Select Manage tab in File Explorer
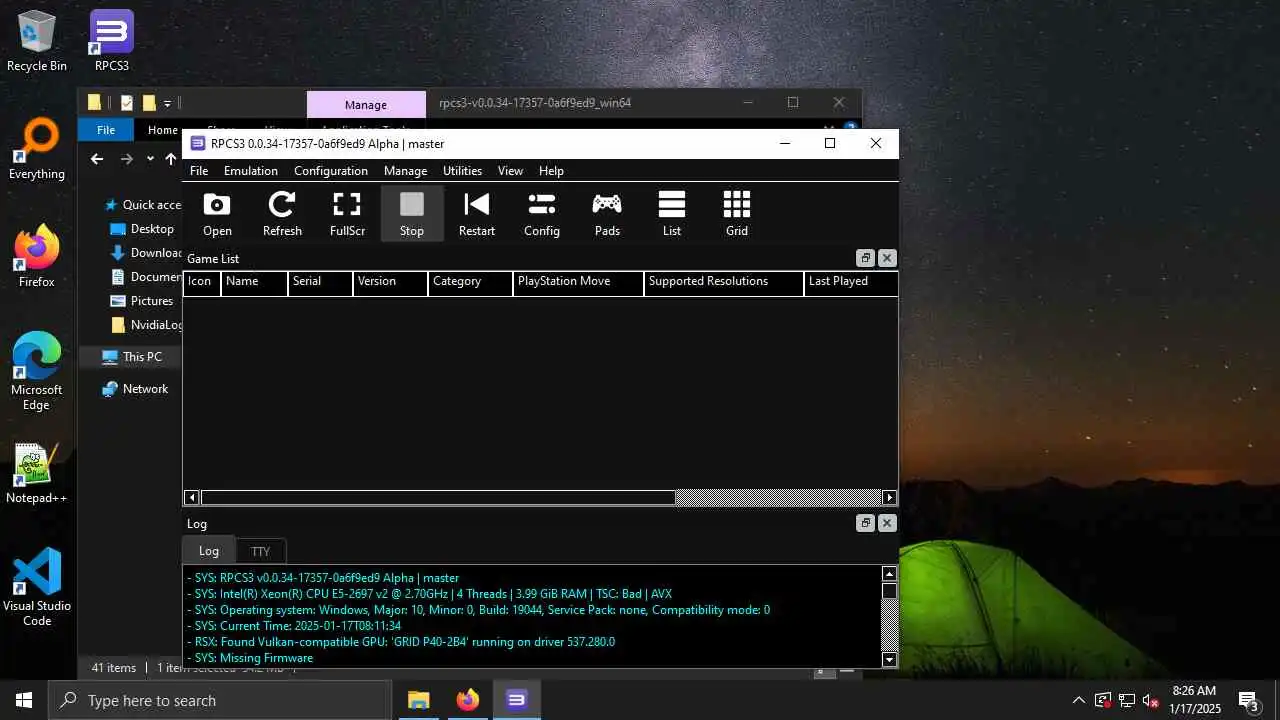This screenshot has width=1280, height=720. click(x=366, y=104)
